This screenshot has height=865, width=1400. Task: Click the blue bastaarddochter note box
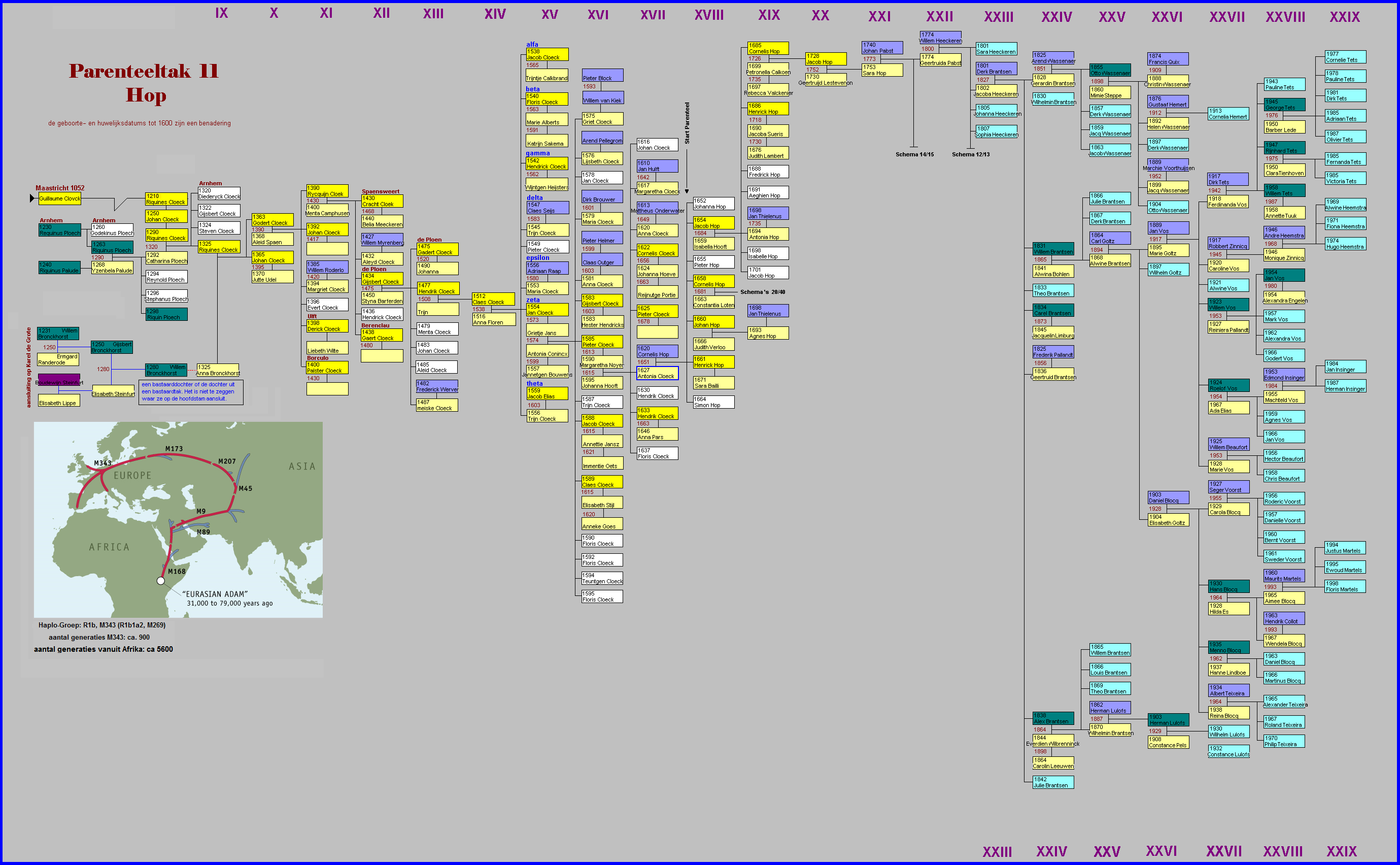[190, 392]
